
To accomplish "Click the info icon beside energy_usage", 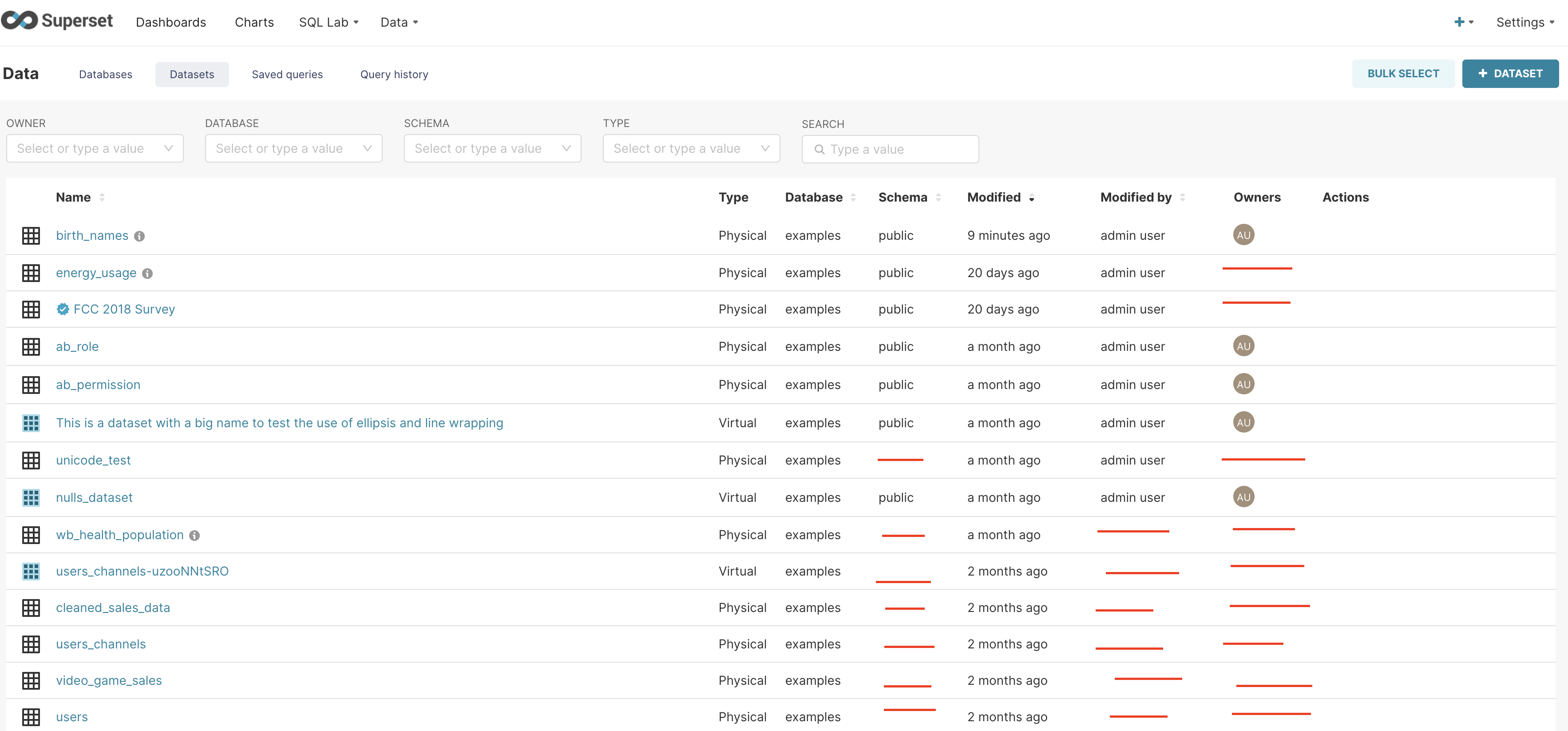I will [x=147, y=274].
